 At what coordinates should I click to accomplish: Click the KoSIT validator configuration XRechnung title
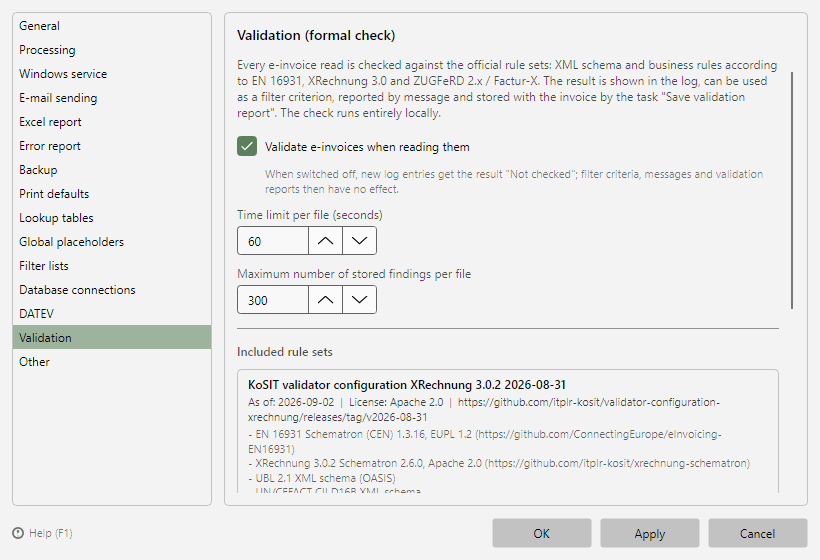click(x=407, y=385)
